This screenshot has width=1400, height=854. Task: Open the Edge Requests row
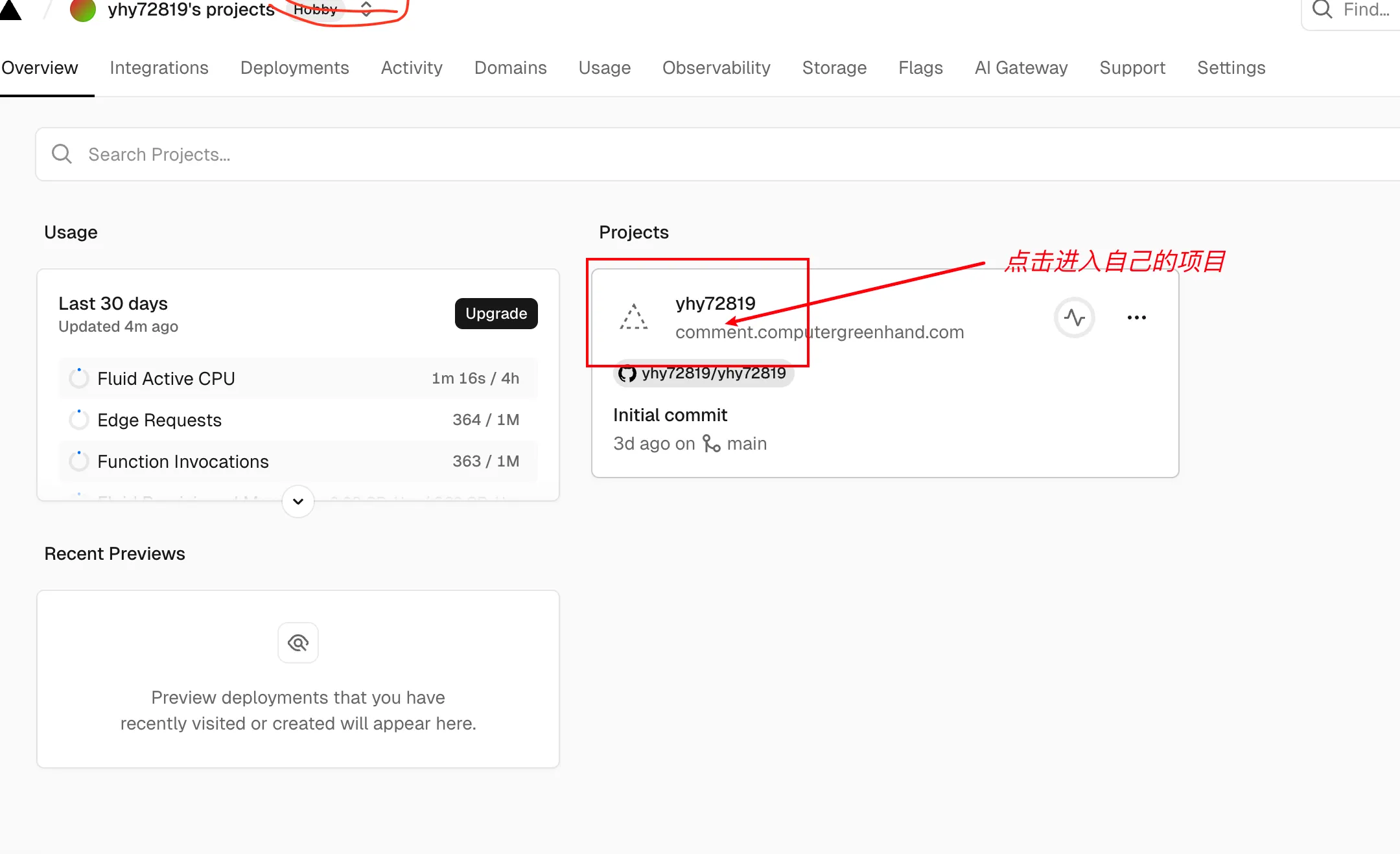click(x=298, y=420)
